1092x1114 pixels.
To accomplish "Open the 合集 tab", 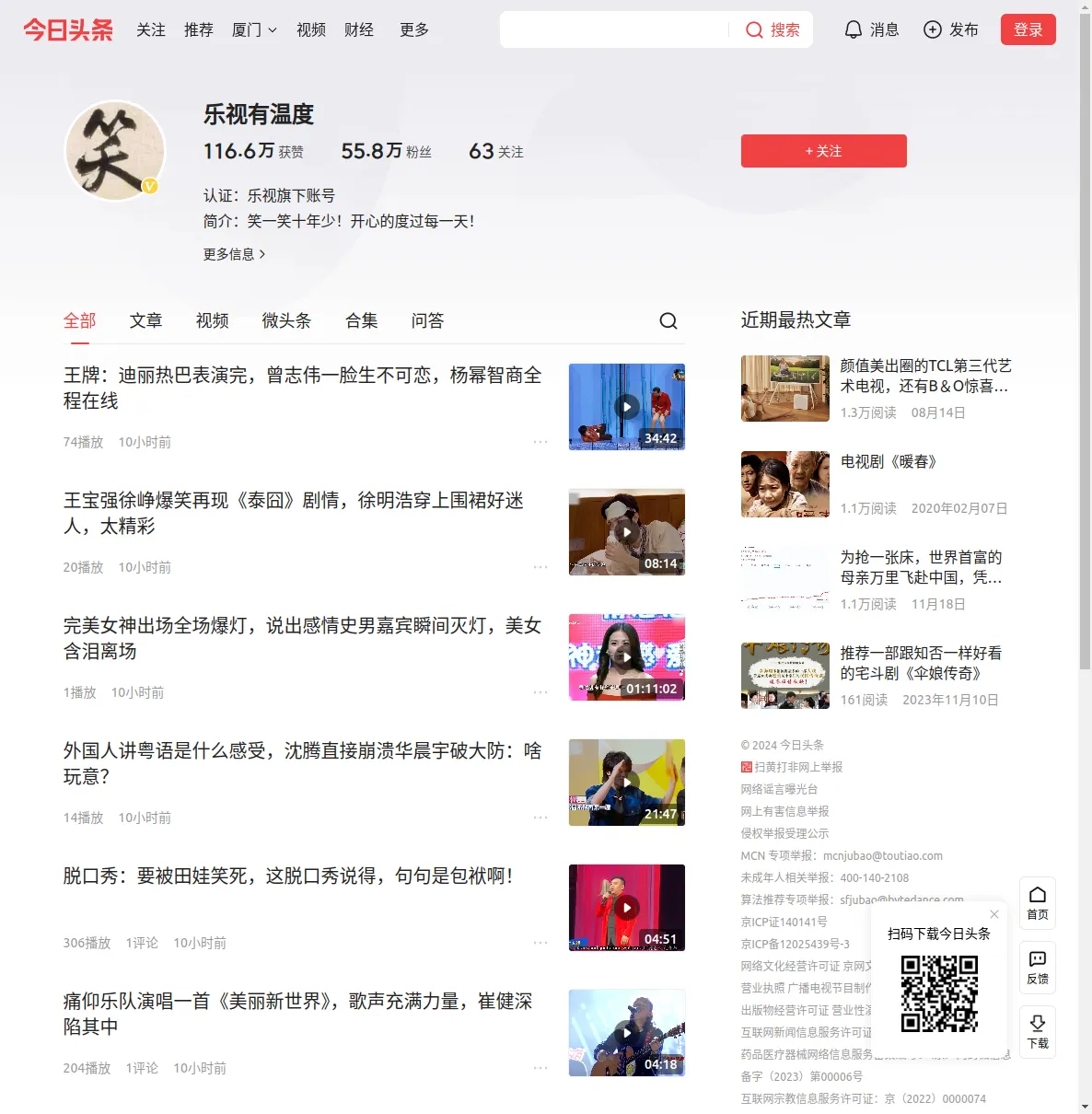I will tap(362, 320).
